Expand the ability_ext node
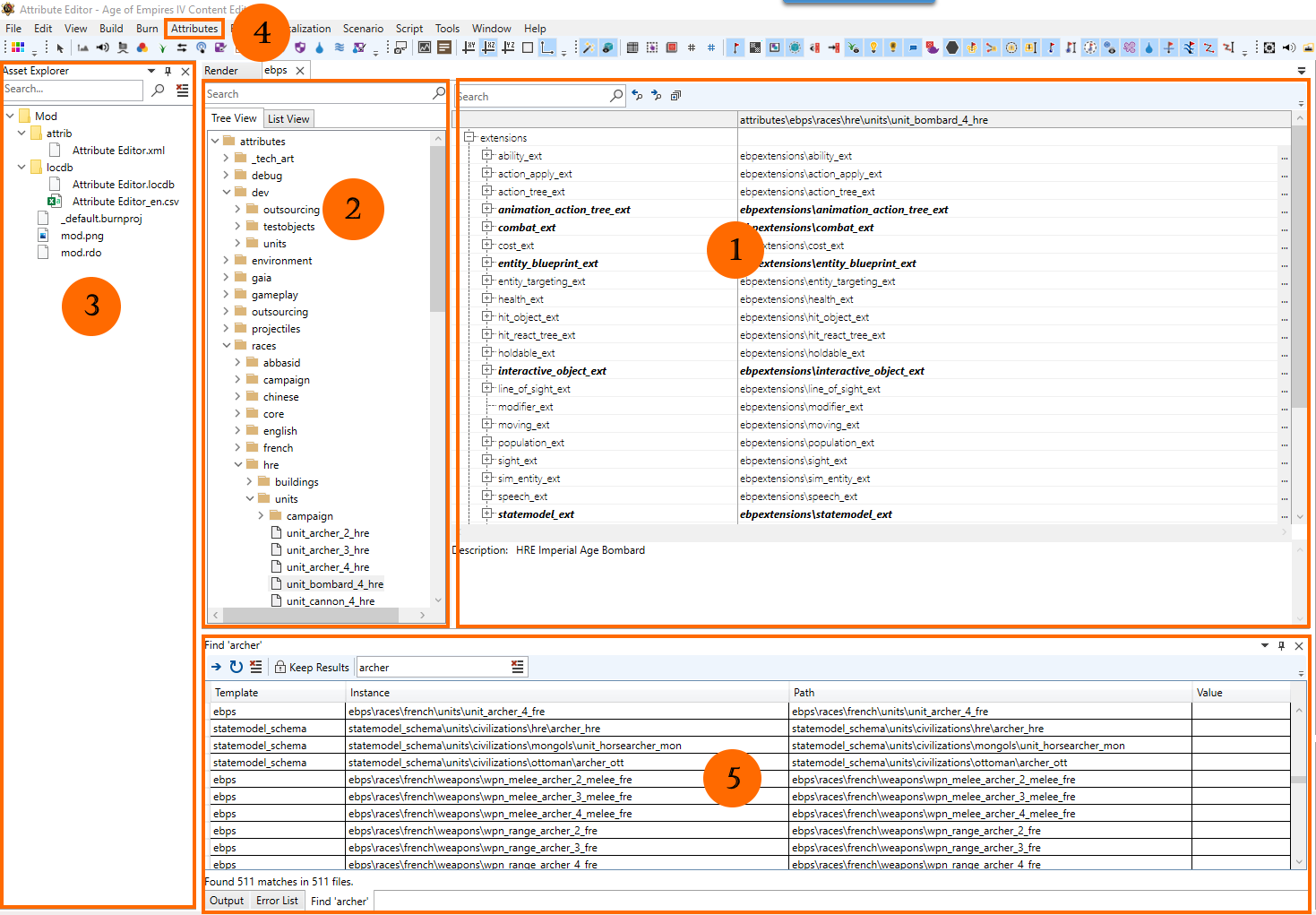 [487, 155]
